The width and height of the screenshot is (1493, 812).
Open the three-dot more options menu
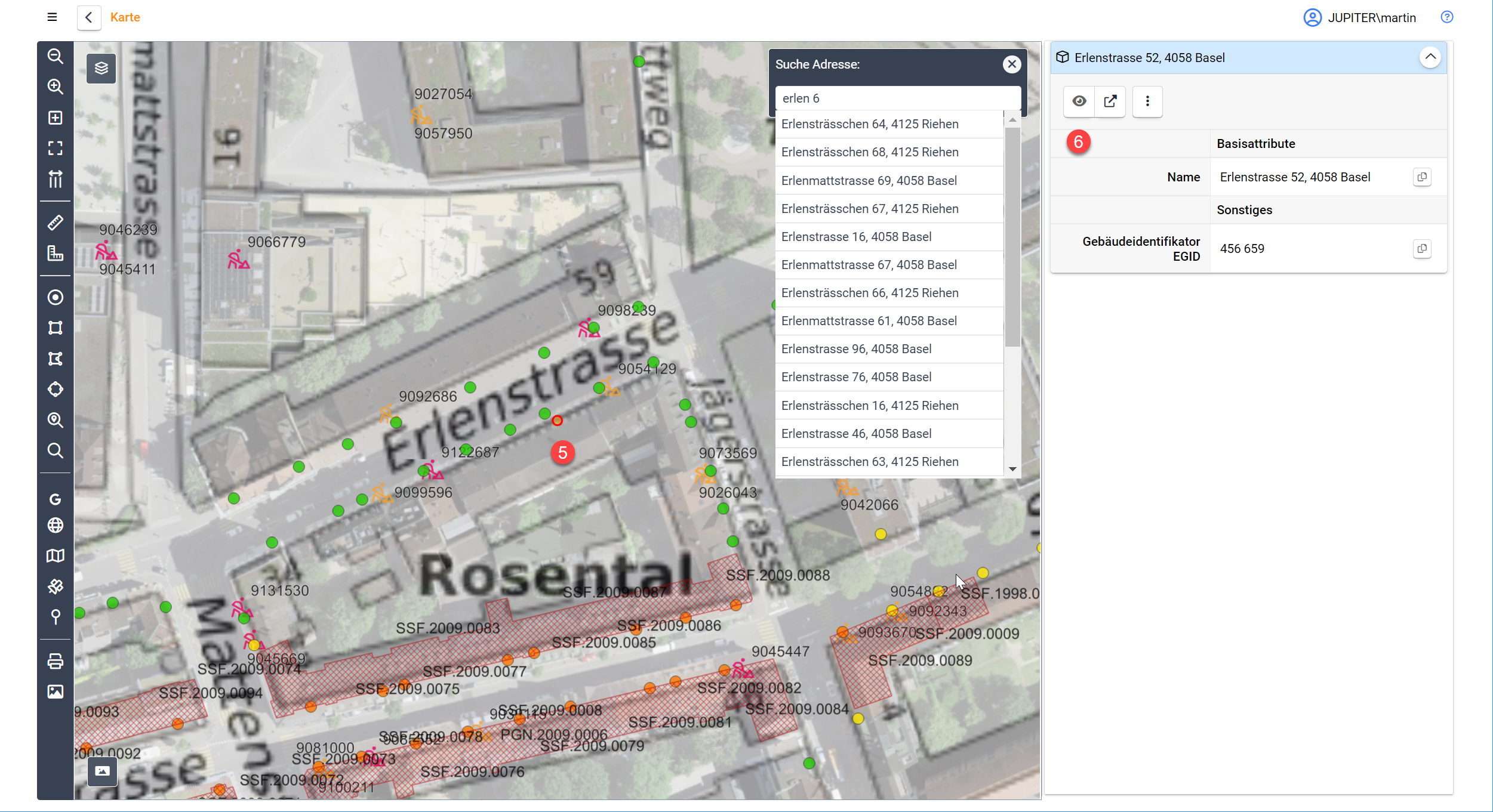[x=1147, y=101]
